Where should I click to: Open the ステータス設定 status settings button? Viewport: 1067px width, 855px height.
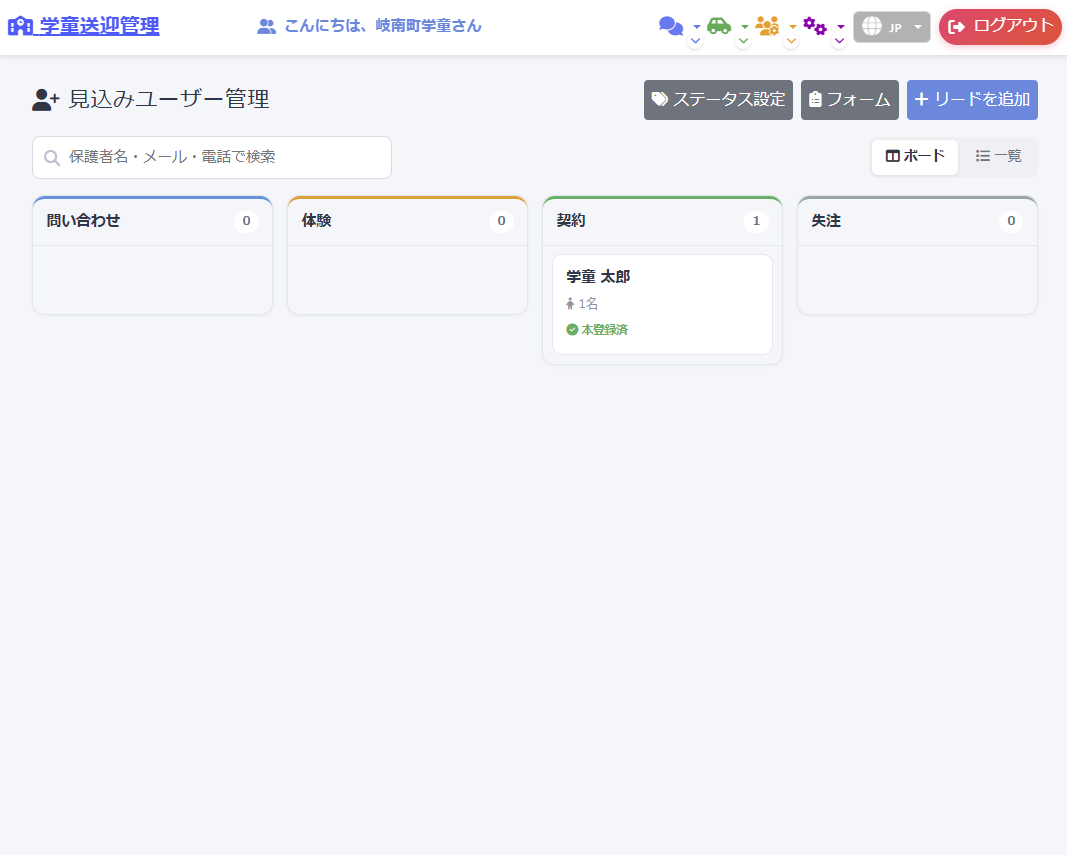[x=718, y=100]
